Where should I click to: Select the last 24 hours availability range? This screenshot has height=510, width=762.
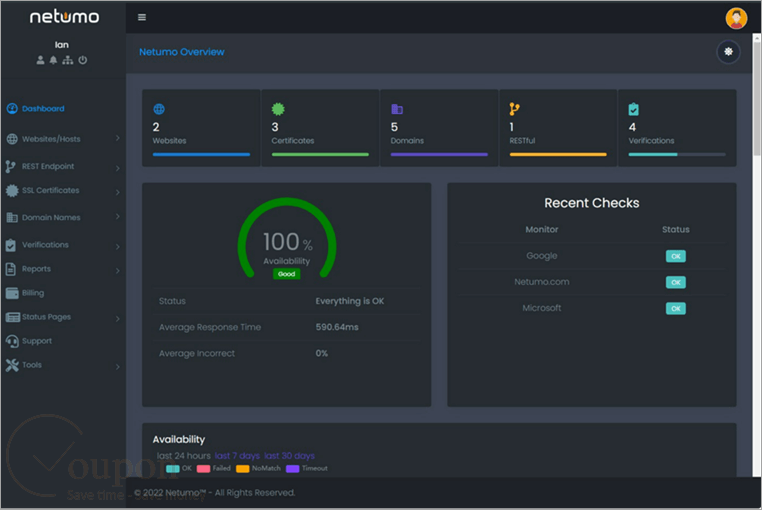[183, 456]
